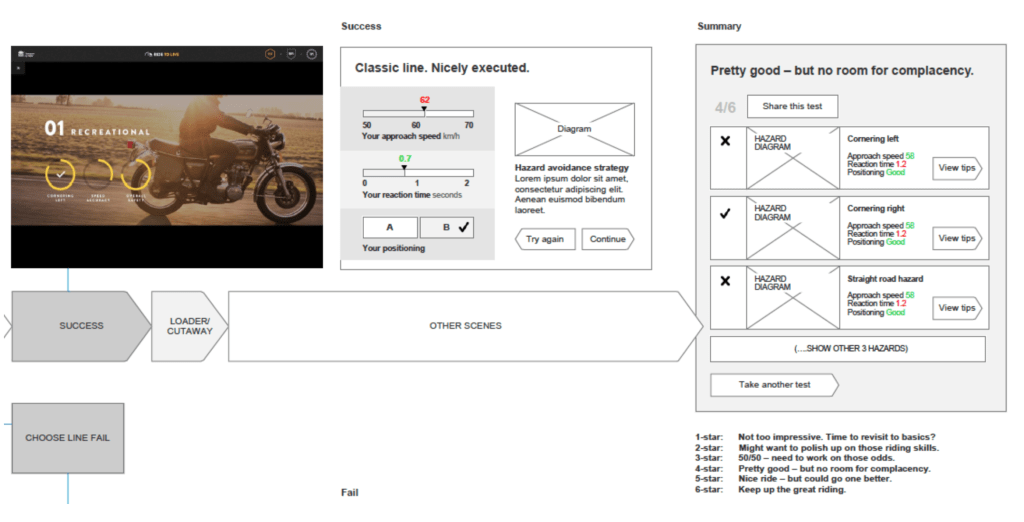The height and width of the screenshot is (522, 1024).
Task: Click the Ride to Live logo
Action: pyautogui.click(x=164, y=54)
